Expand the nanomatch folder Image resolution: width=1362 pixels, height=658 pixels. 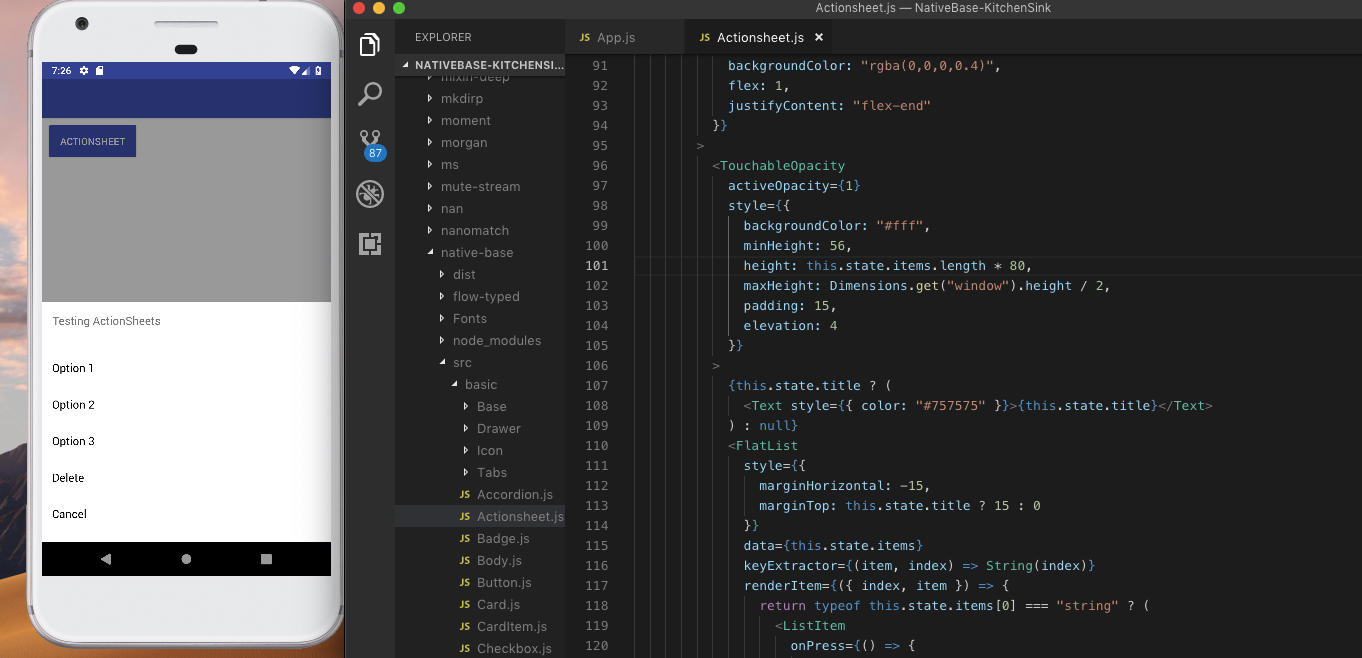pyautogui.click(x=475, y=231)
